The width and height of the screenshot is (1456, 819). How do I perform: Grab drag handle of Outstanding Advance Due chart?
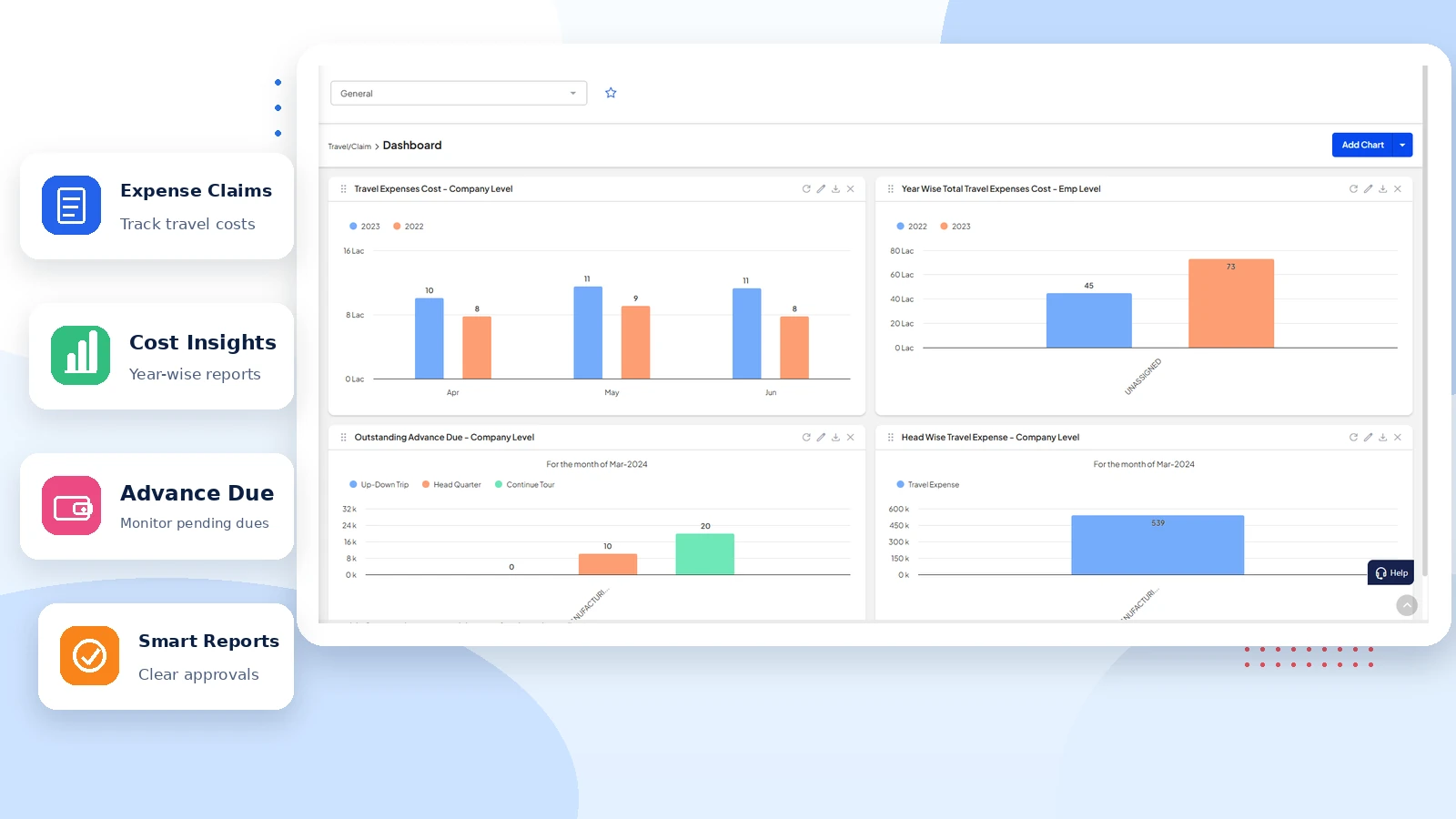[343, 438]
